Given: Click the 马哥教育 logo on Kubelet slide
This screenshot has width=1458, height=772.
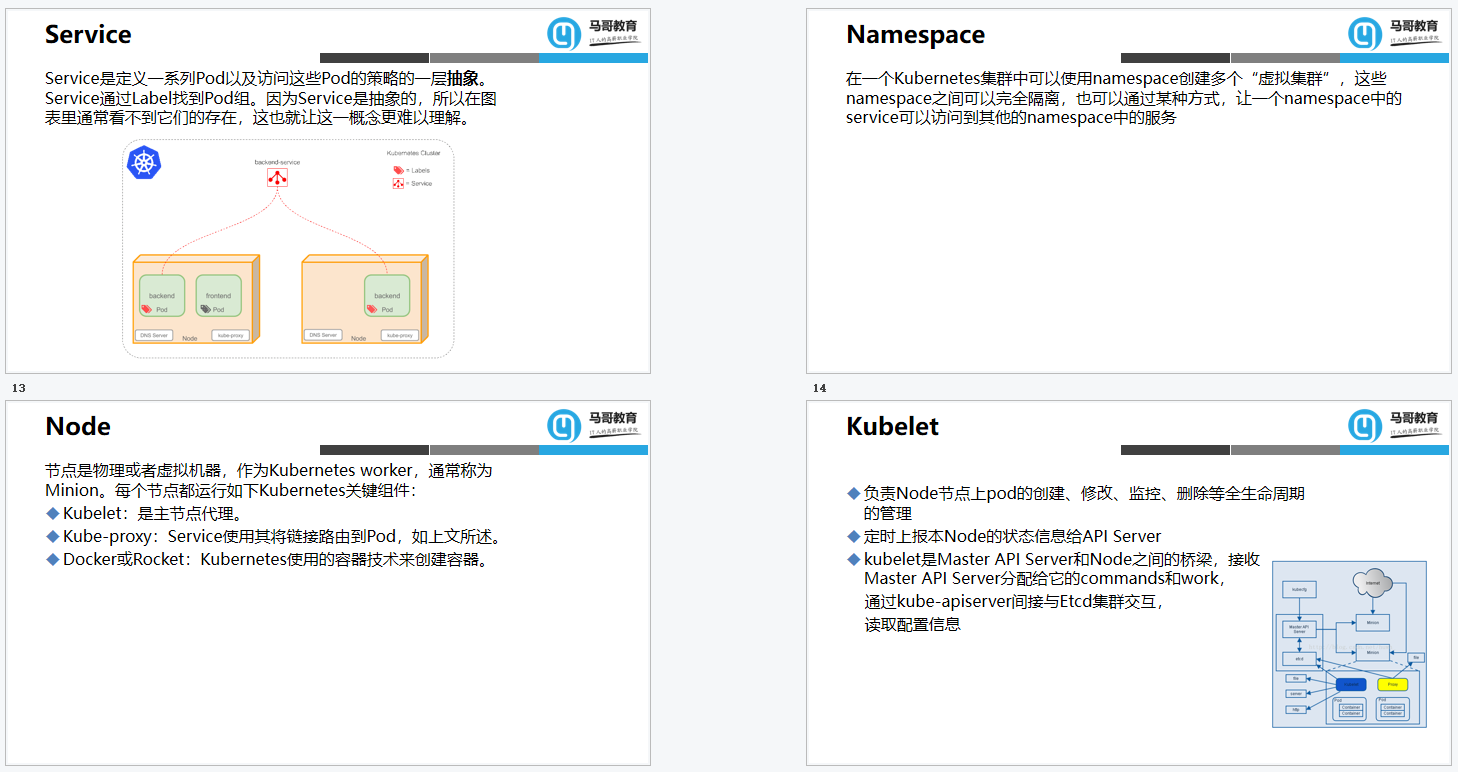Looking at the screenshot, I should 1394,425.
